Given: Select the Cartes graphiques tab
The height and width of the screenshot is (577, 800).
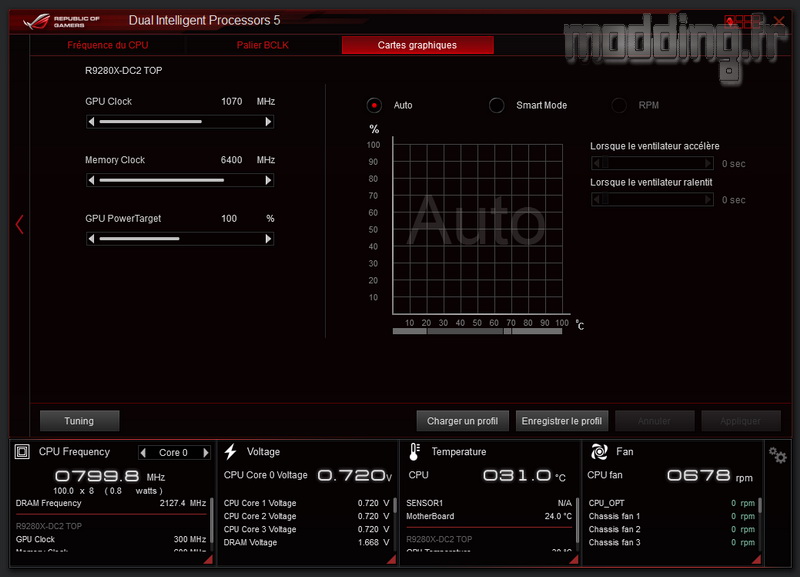Looking at the screenshot, I should pos(417,45).
